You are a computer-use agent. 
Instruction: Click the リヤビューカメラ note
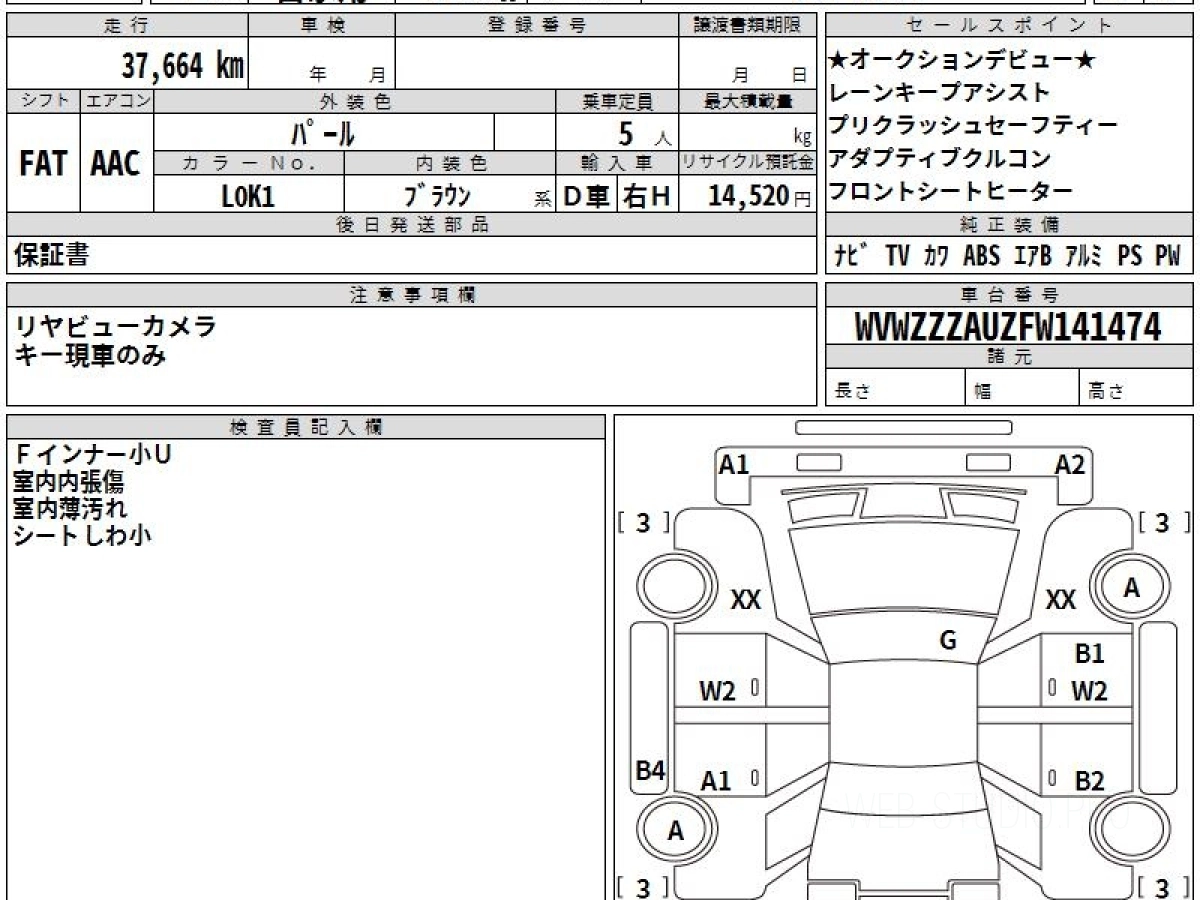click(x=115, y=326)
